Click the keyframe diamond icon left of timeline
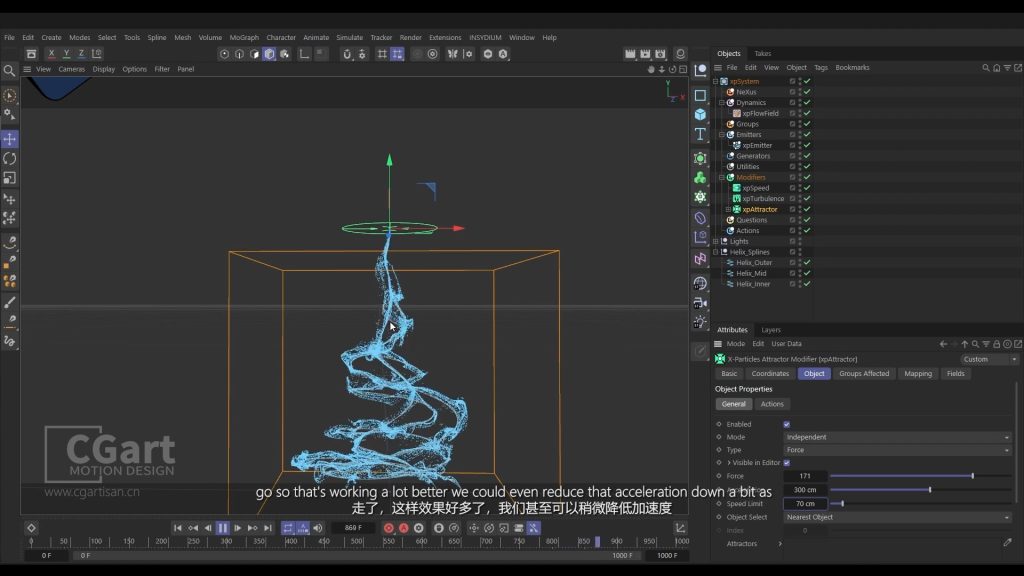 tap(31, 528)
